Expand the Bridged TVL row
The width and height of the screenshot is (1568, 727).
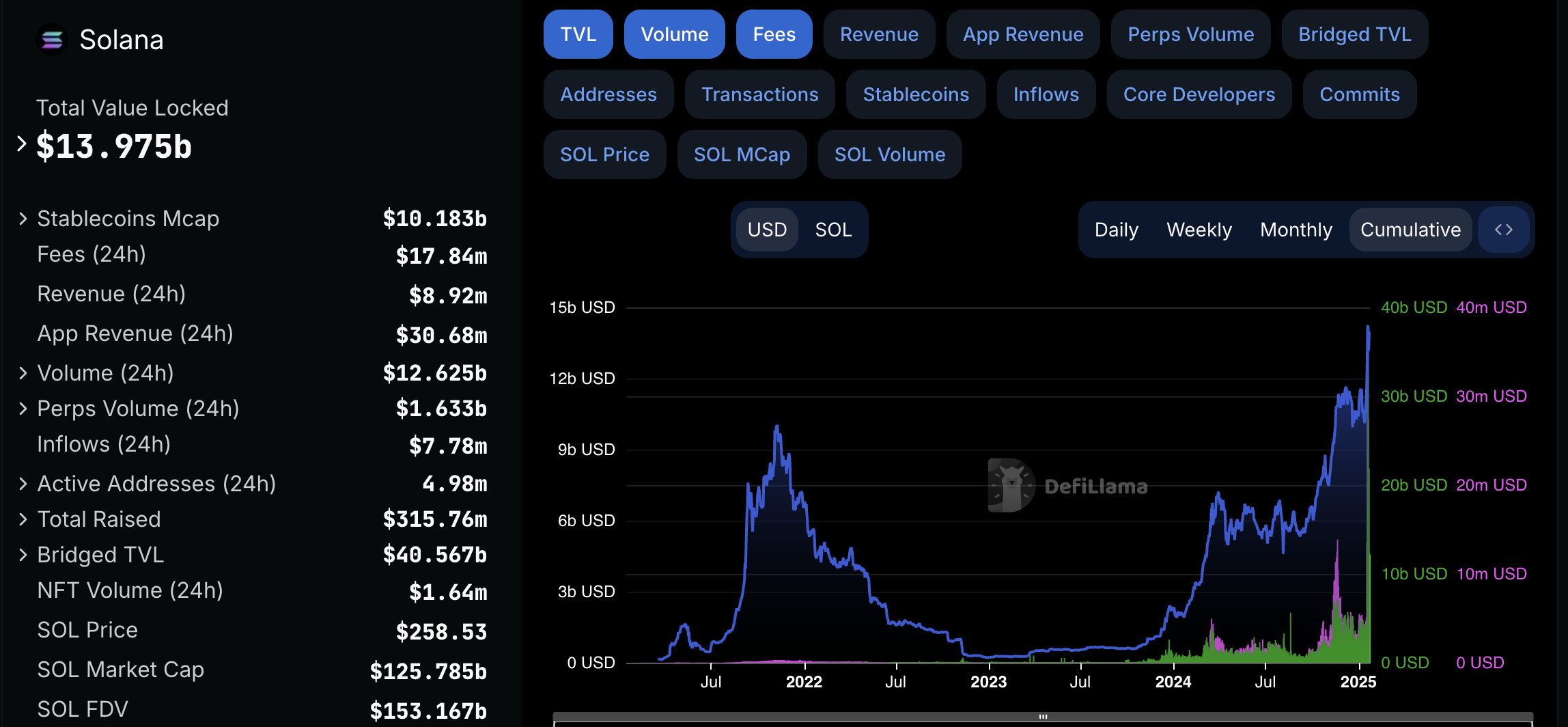point(22,554)
